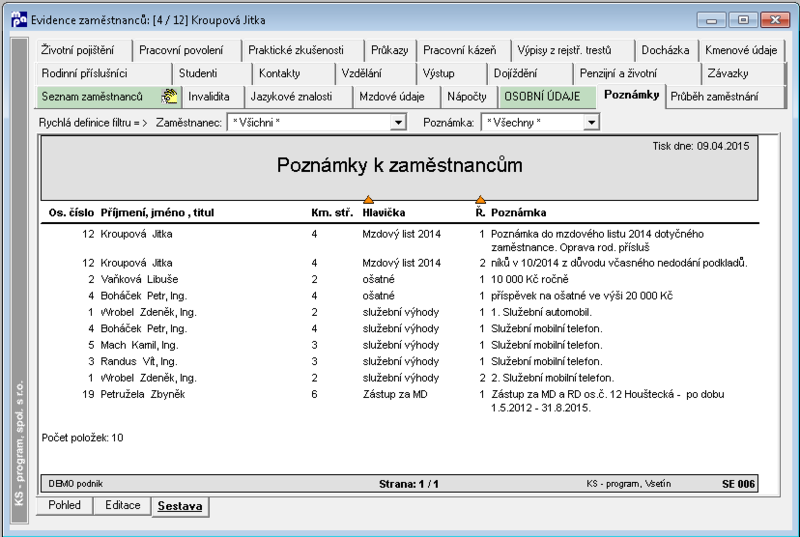This screenshot has width=800, height=537.
Task: Click the 'KS - program, Vsetín' footer text
Action: [x=629, y=483]
